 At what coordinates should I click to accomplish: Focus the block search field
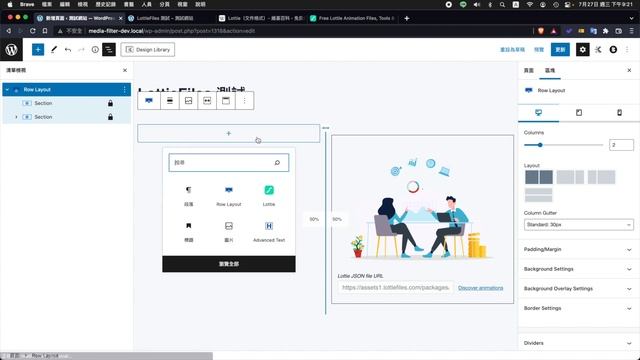click(229, 162)
